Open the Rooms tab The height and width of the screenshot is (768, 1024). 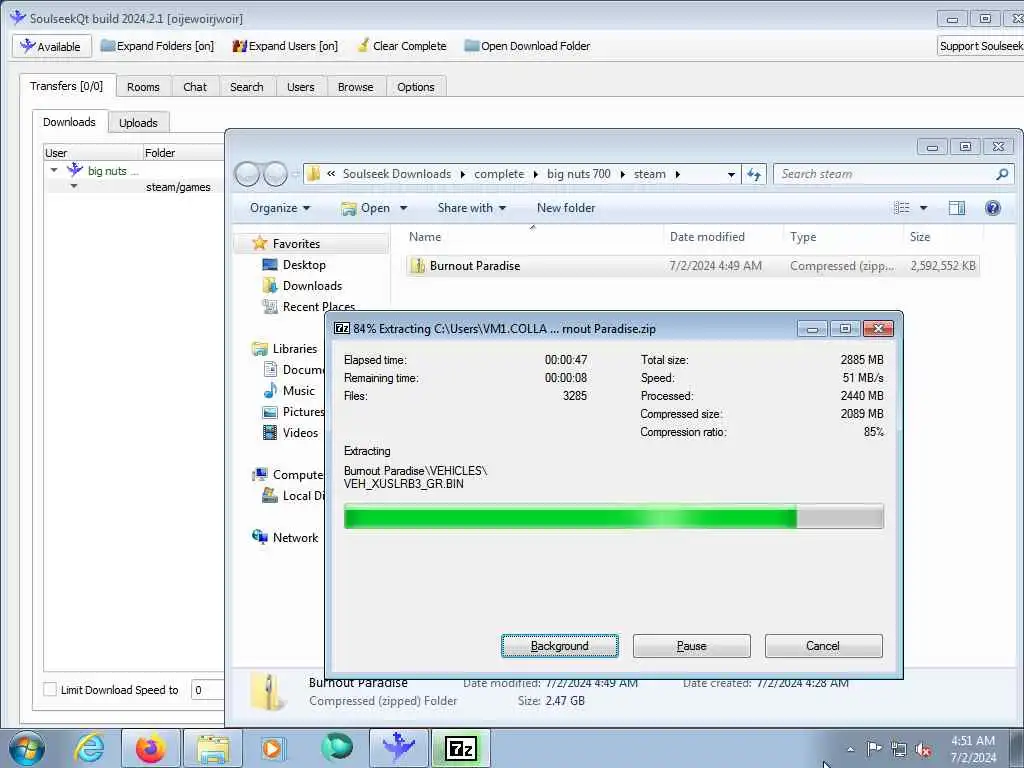click(143, 87)
